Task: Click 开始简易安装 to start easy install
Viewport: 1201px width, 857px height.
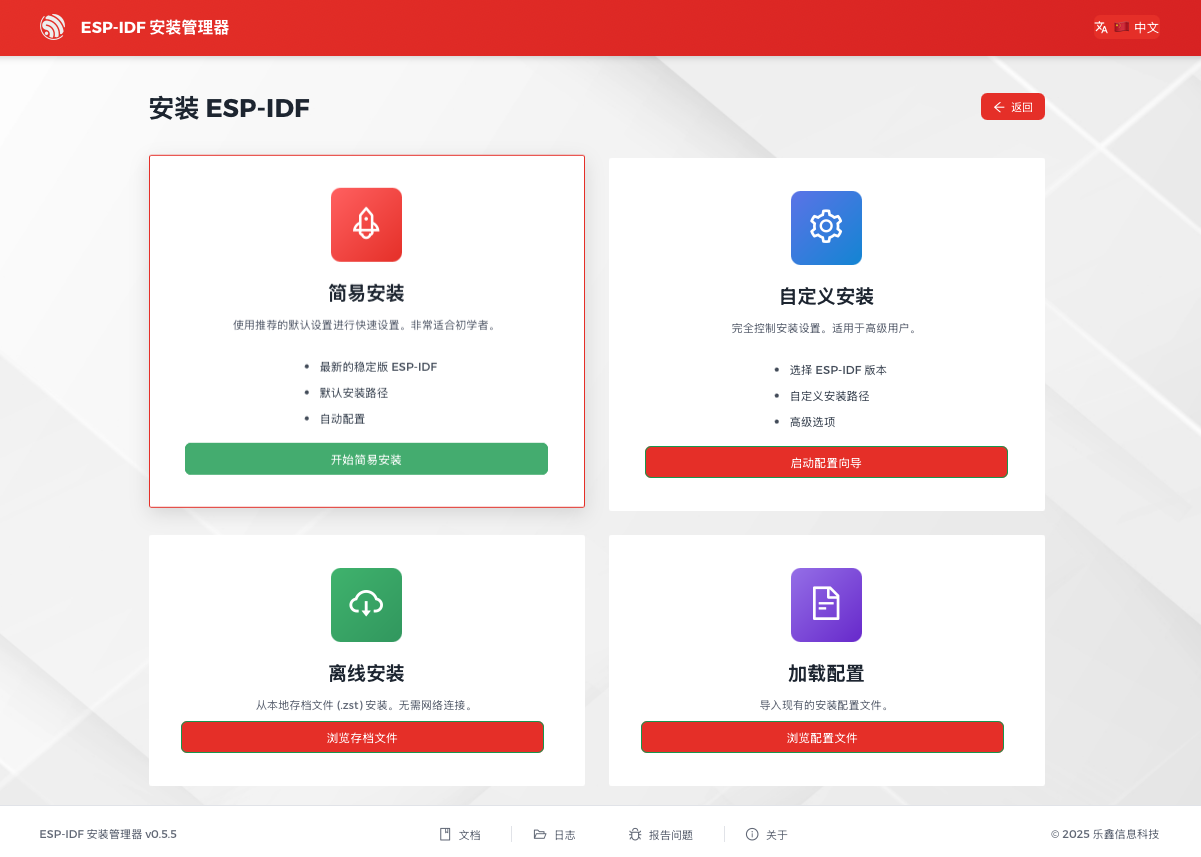Action: coord(366,458)
